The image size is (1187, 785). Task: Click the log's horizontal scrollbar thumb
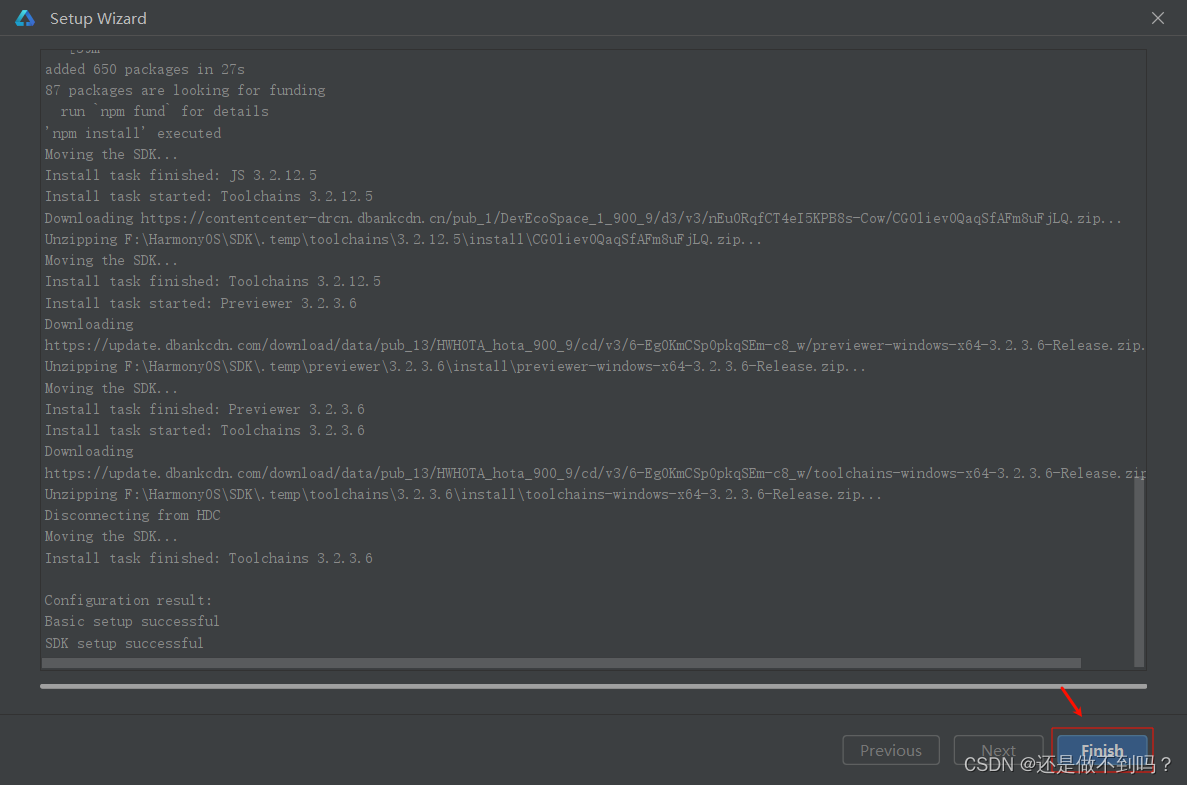561,663
